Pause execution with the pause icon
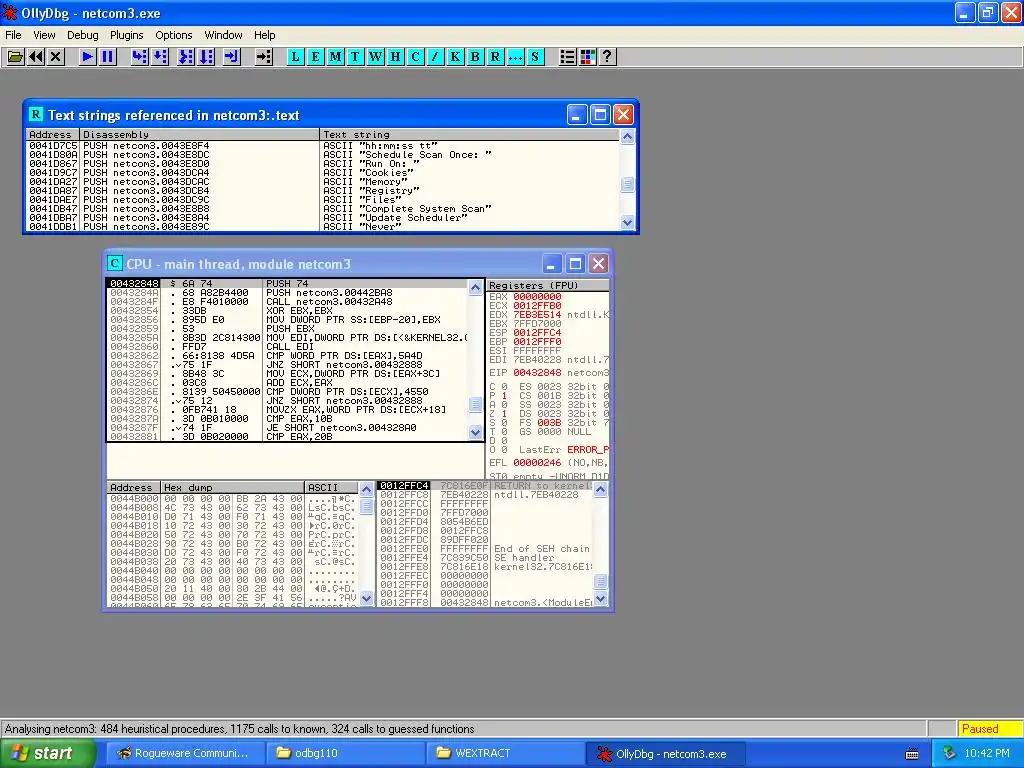 pos(107,57)
